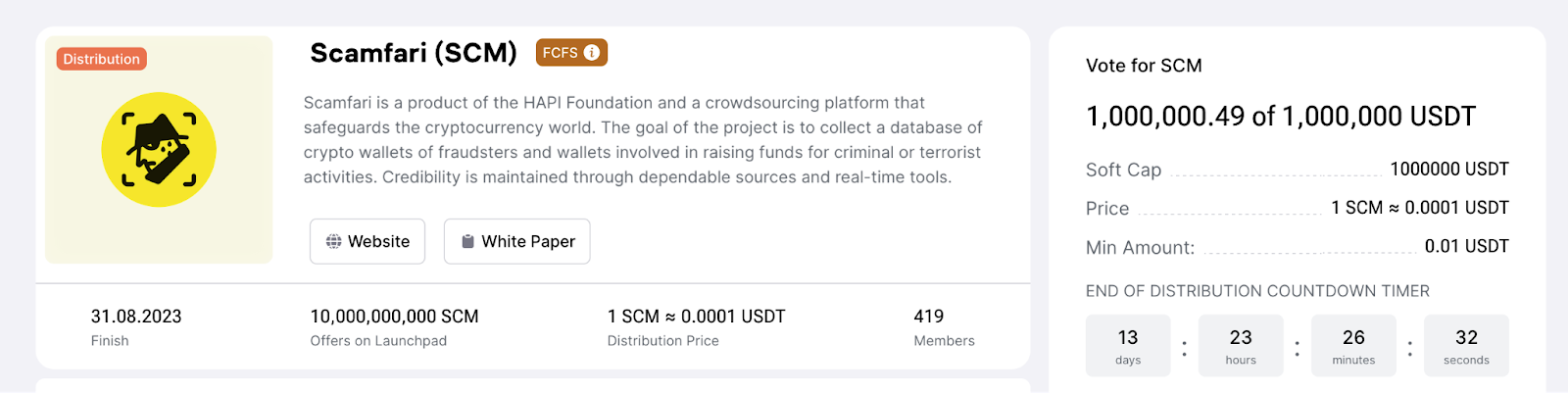Image resolution: width=1568 pixels, height=393 pixels.
Task: Click the countdown hours box
Action: pyautogui.click(x=1241, y=346)
